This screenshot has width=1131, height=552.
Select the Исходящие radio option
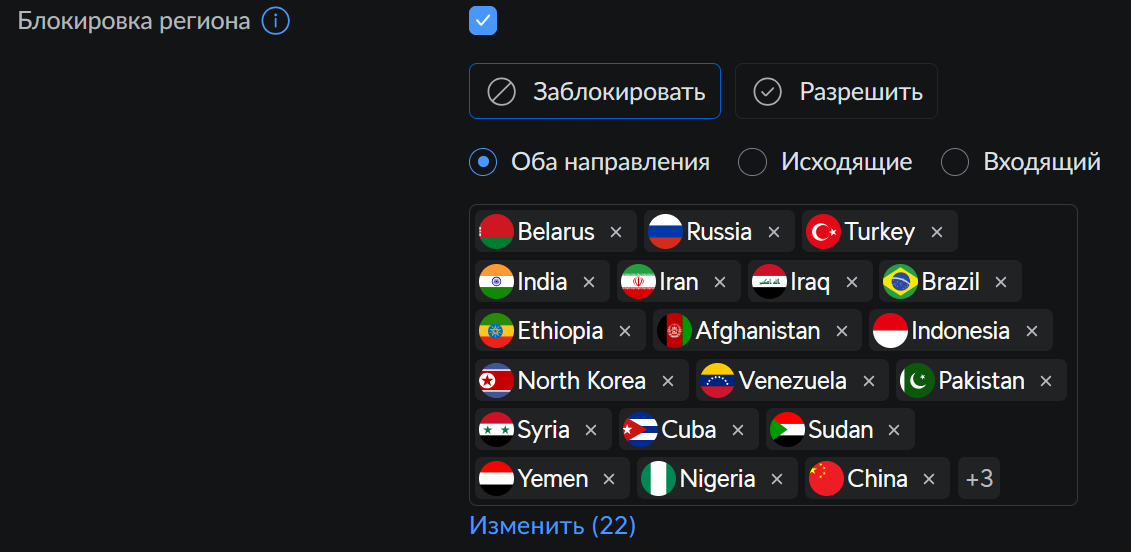[x=752, y=162]
